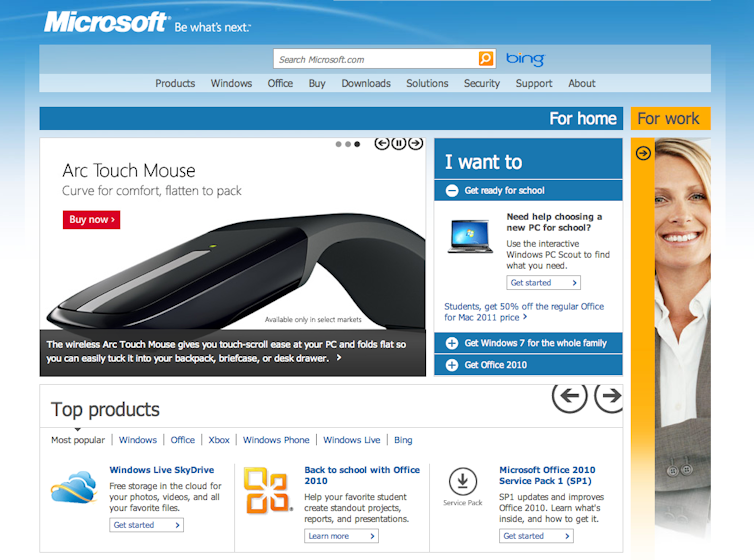Open the Office navigation menu
This screenshot has width=754, height=560.
[x=280, y=83]
